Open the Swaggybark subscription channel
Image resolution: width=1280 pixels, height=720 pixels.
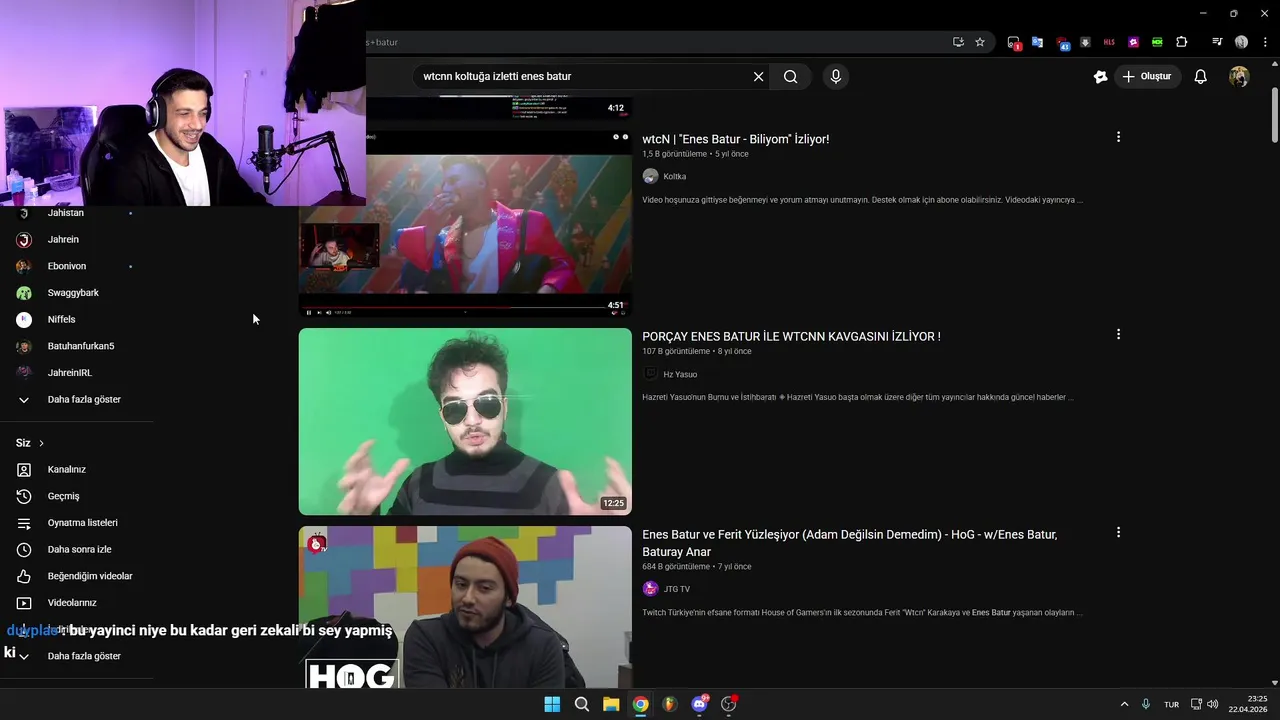click(x=75, y=293)
